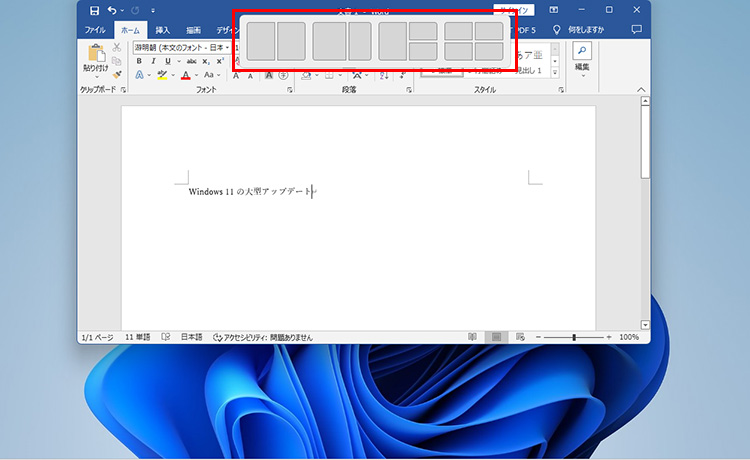Click the Format Painter brush icon
The image size is (750, 460).
pyautogui.click(x=117, y=74)
